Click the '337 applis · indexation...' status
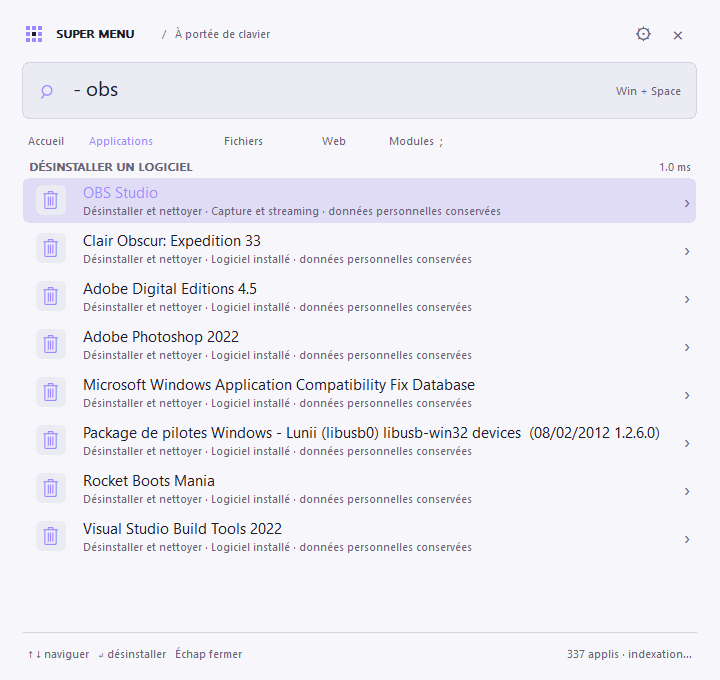This screenshot has width=720, height=680. click(x=629, y=654)
